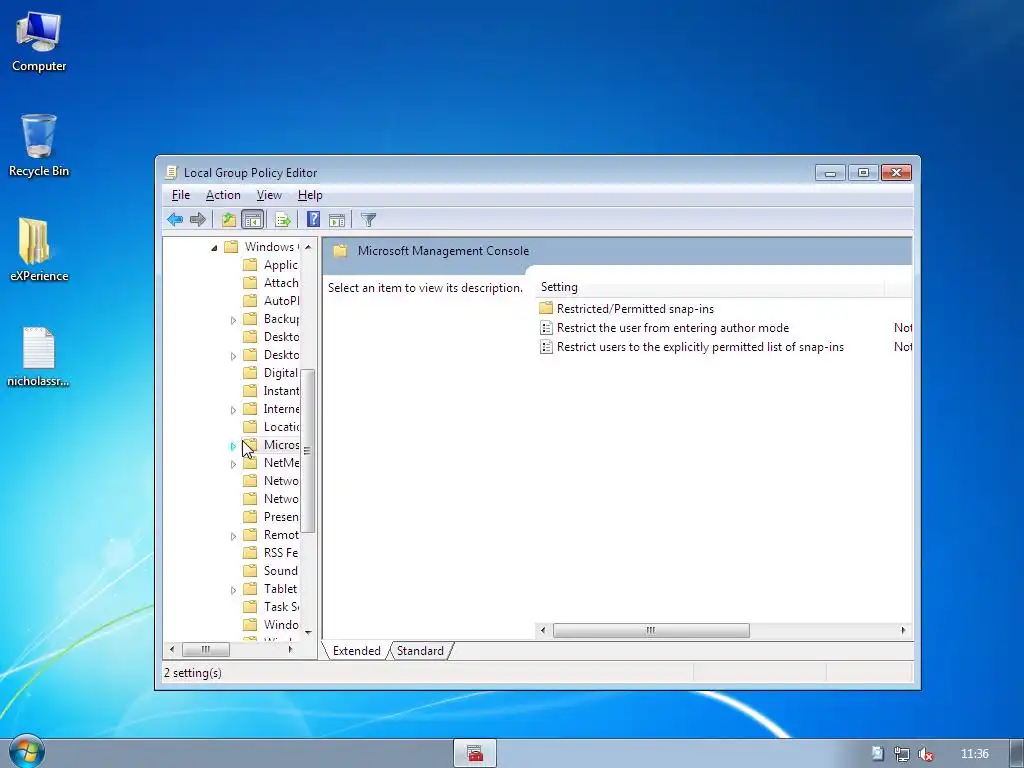Click tree pane horizontal scroll right arrow
The height and width of the screenshot is (768, 1024).
(x=291, y=649)
